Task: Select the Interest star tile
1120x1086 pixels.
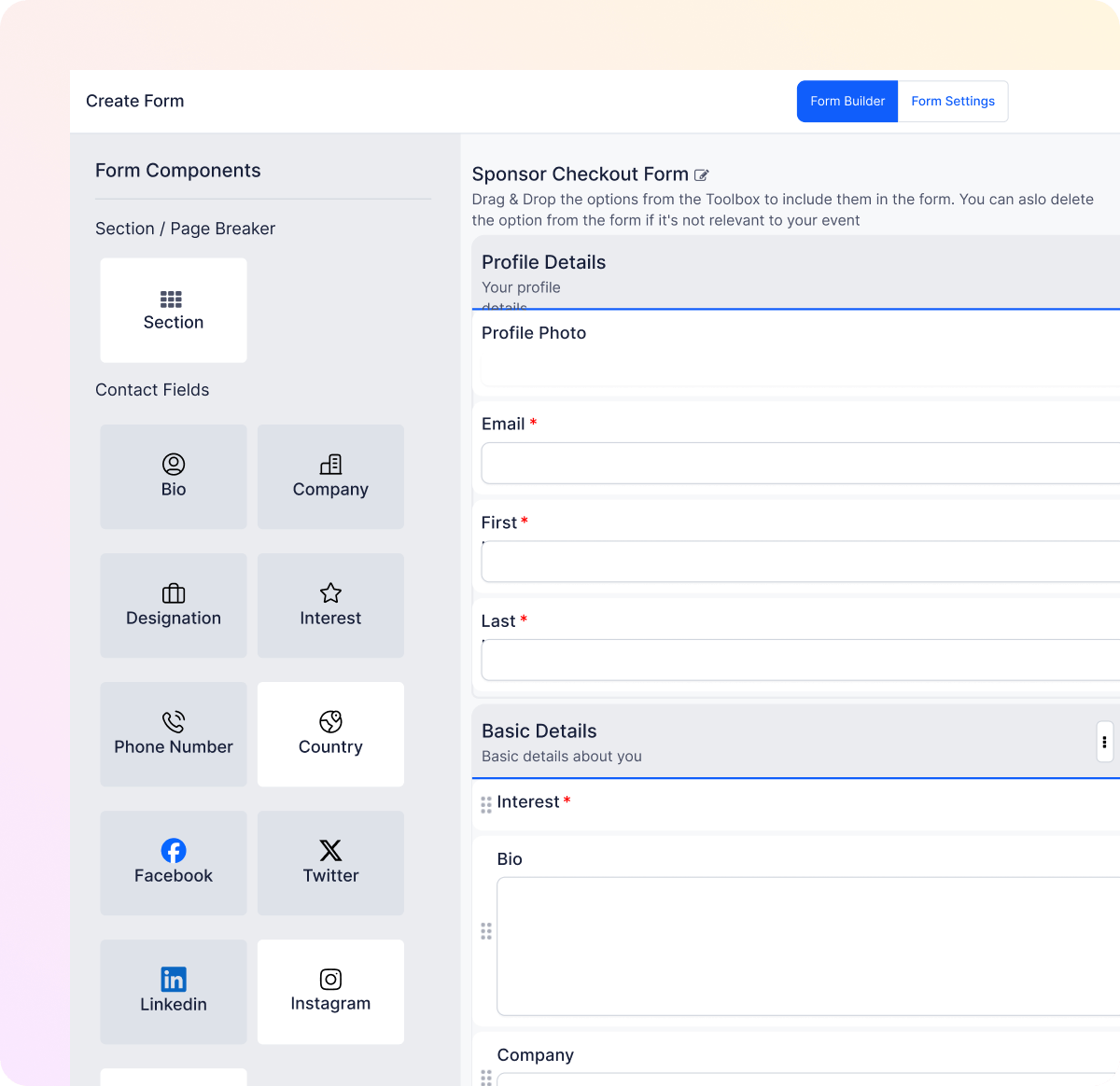Action: point(330,606)
